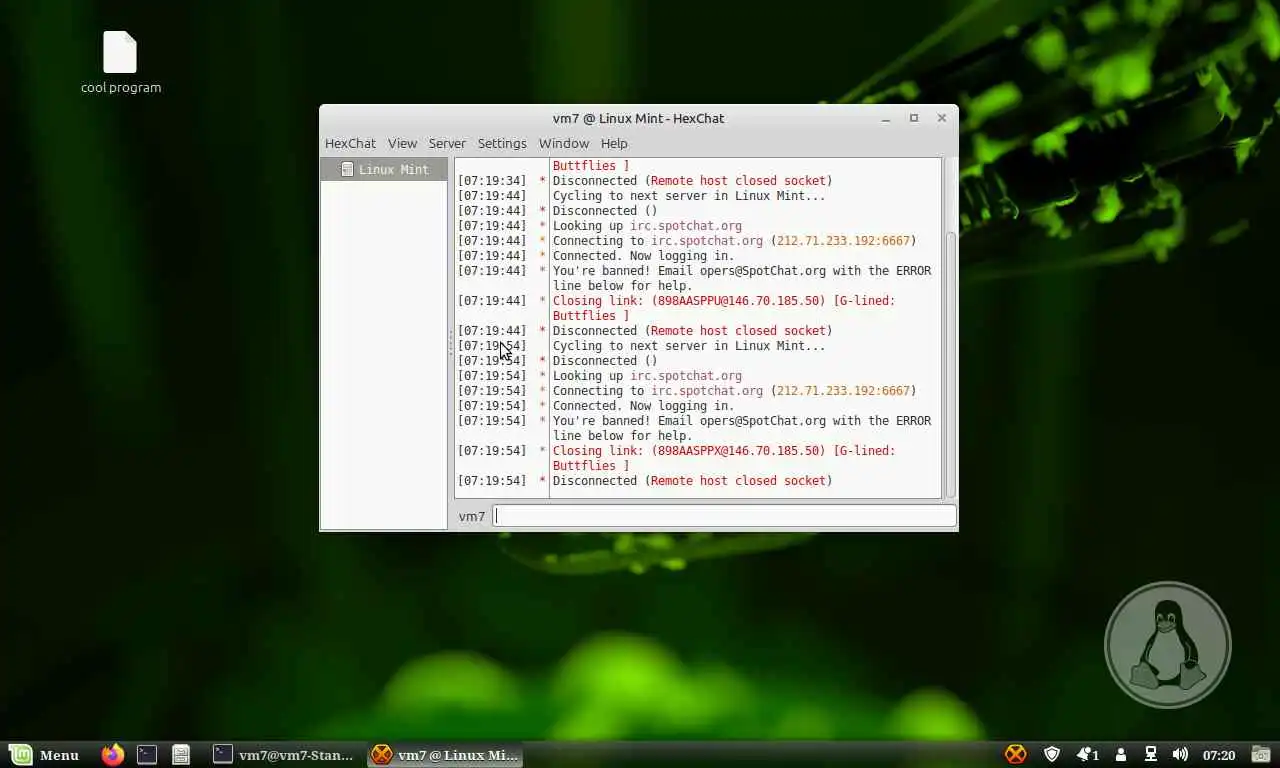Open the Help menu

(614, 143)
